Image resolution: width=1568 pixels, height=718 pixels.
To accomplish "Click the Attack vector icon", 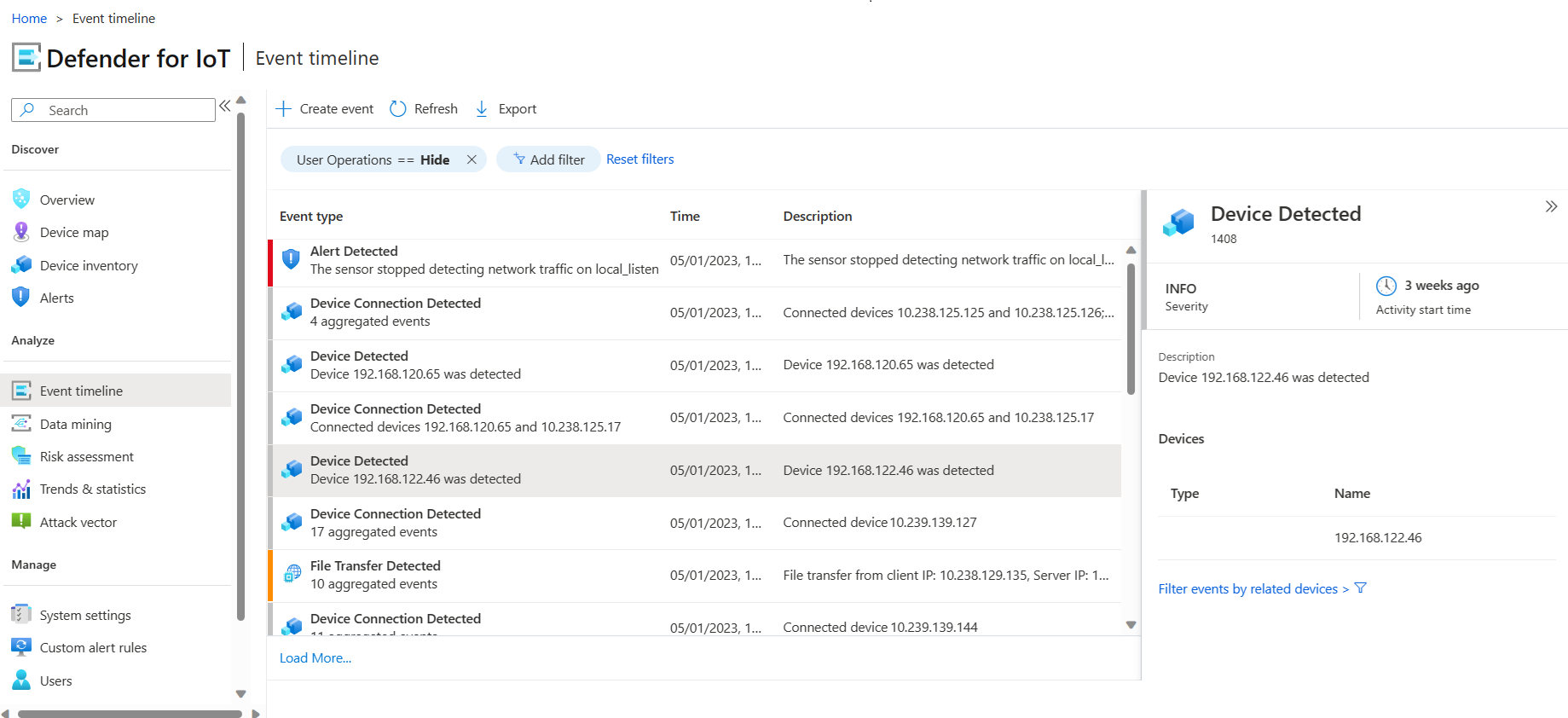I will tap(21, 522).
